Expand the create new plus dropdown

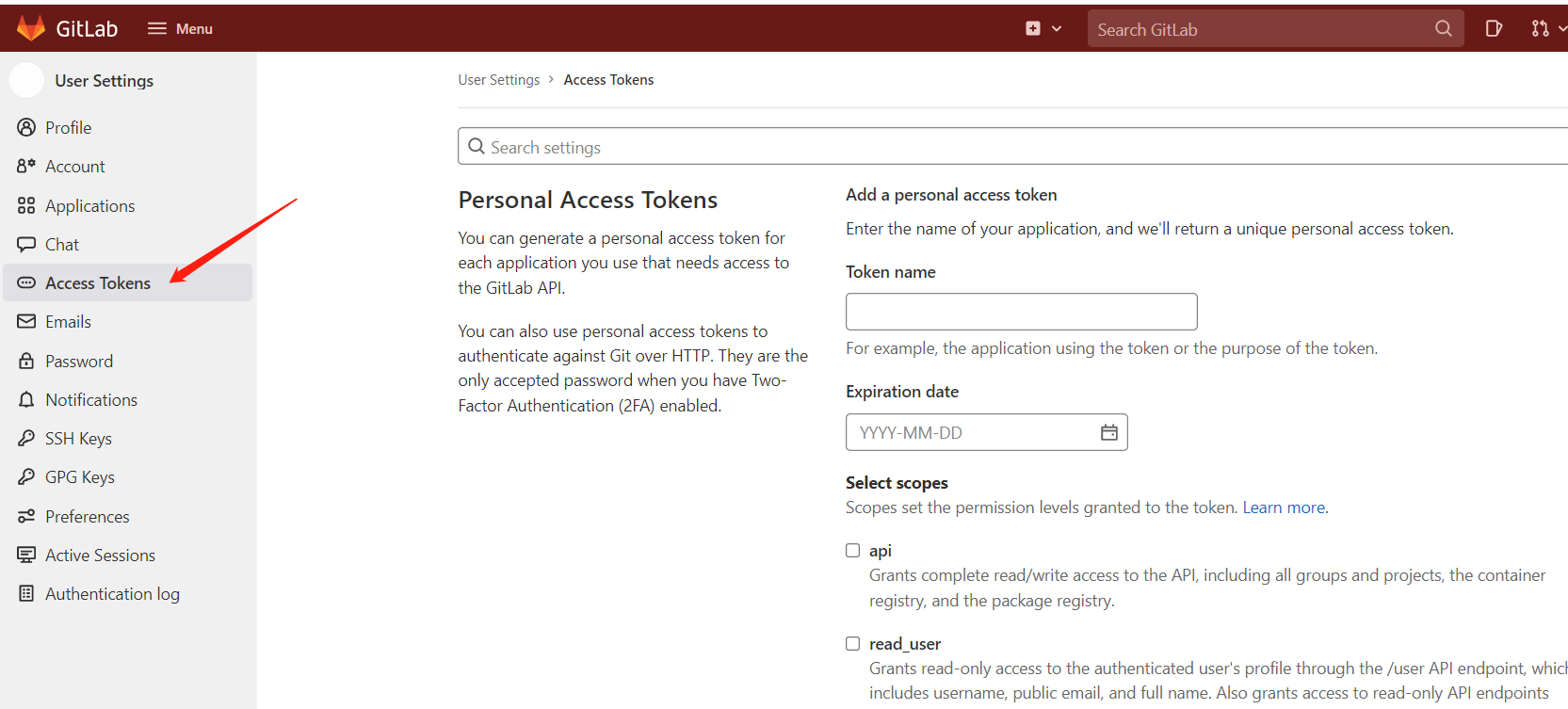click(1043, 29)
